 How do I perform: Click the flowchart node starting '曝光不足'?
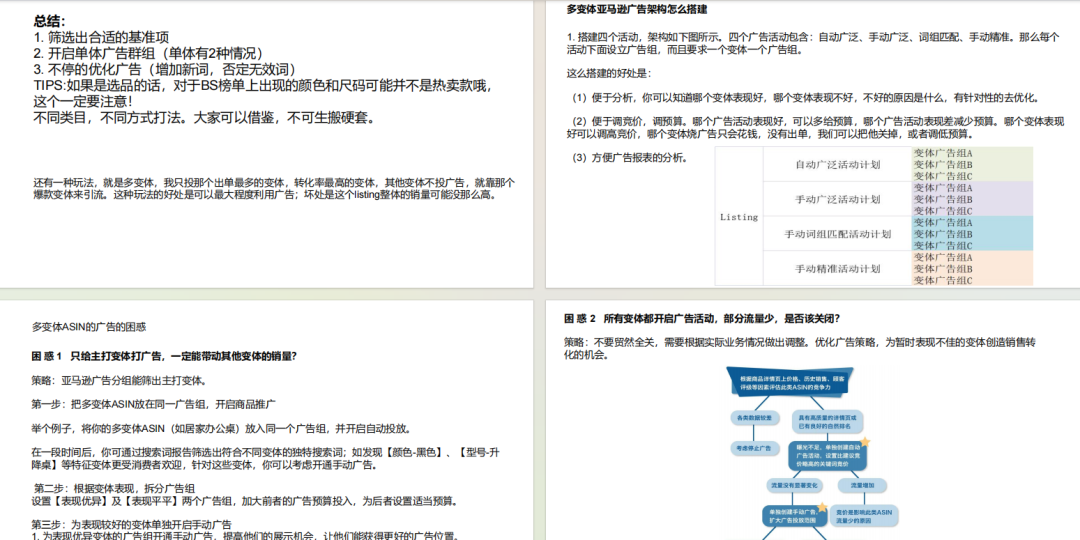pos(827,455)
